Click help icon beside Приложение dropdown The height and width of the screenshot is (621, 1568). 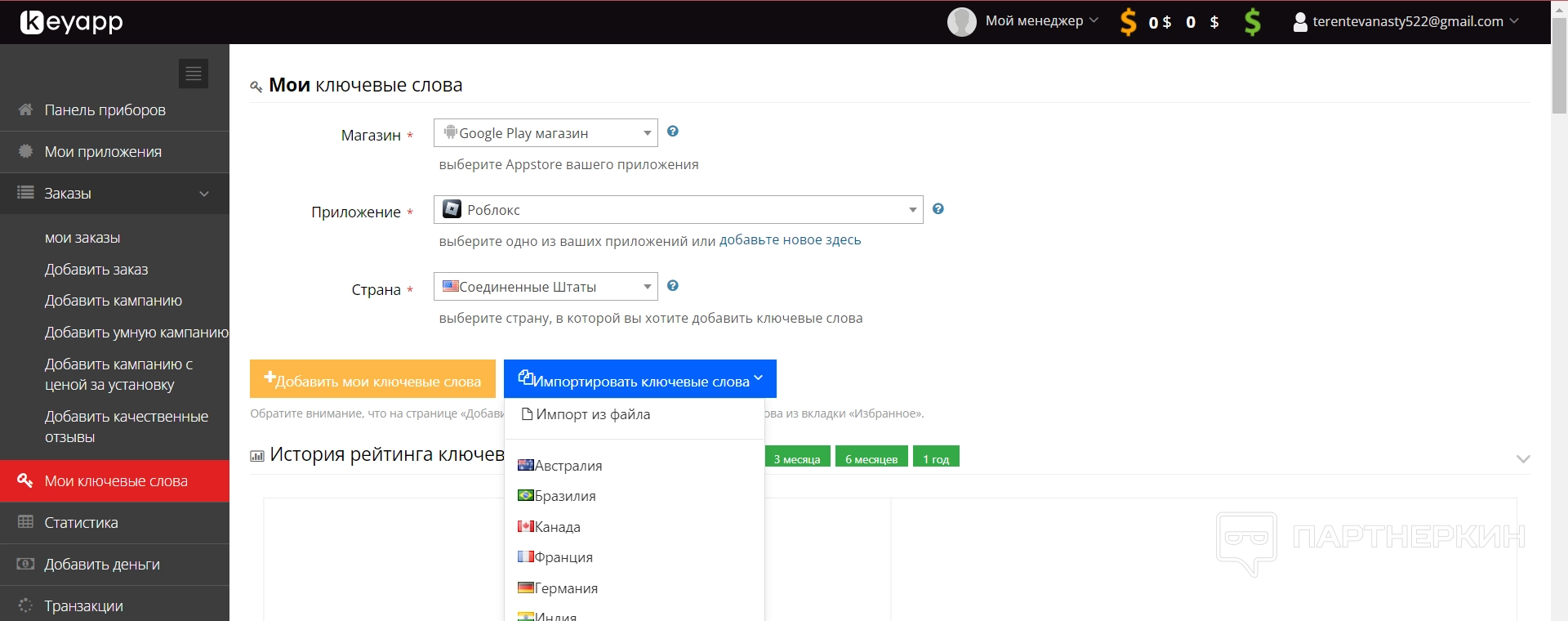(x=938, y=209)
